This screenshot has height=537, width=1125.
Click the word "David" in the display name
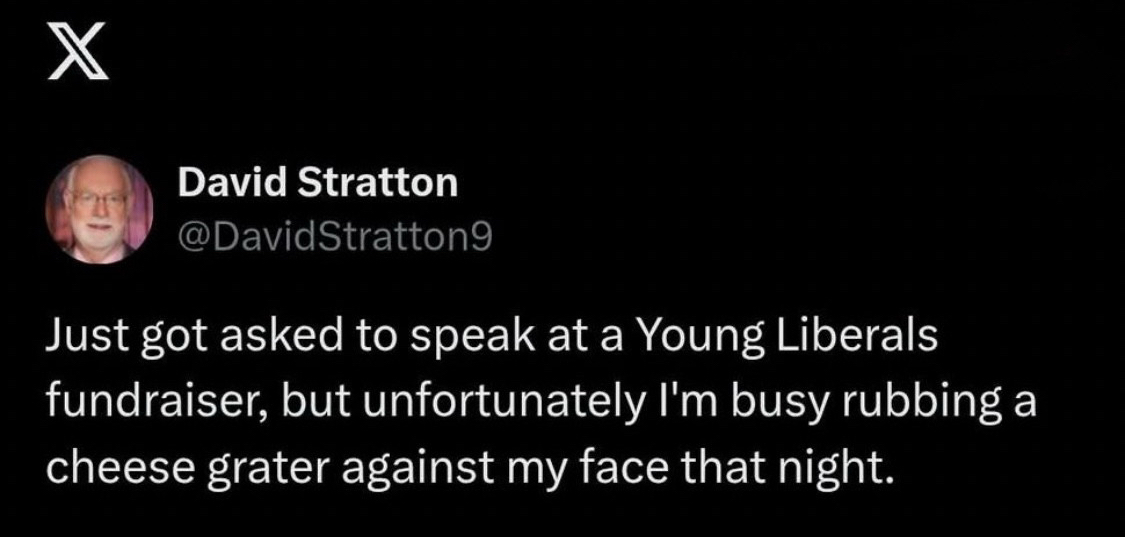[224, 183]
